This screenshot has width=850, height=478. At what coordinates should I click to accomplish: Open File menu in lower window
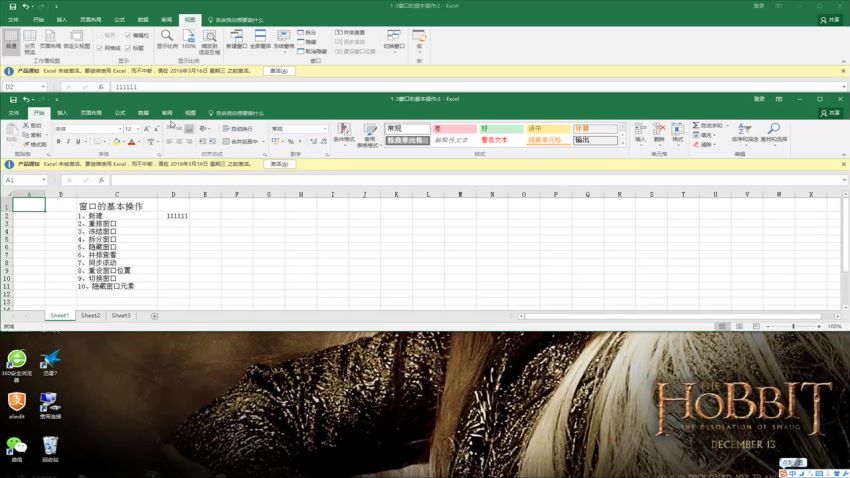[14, 113]
